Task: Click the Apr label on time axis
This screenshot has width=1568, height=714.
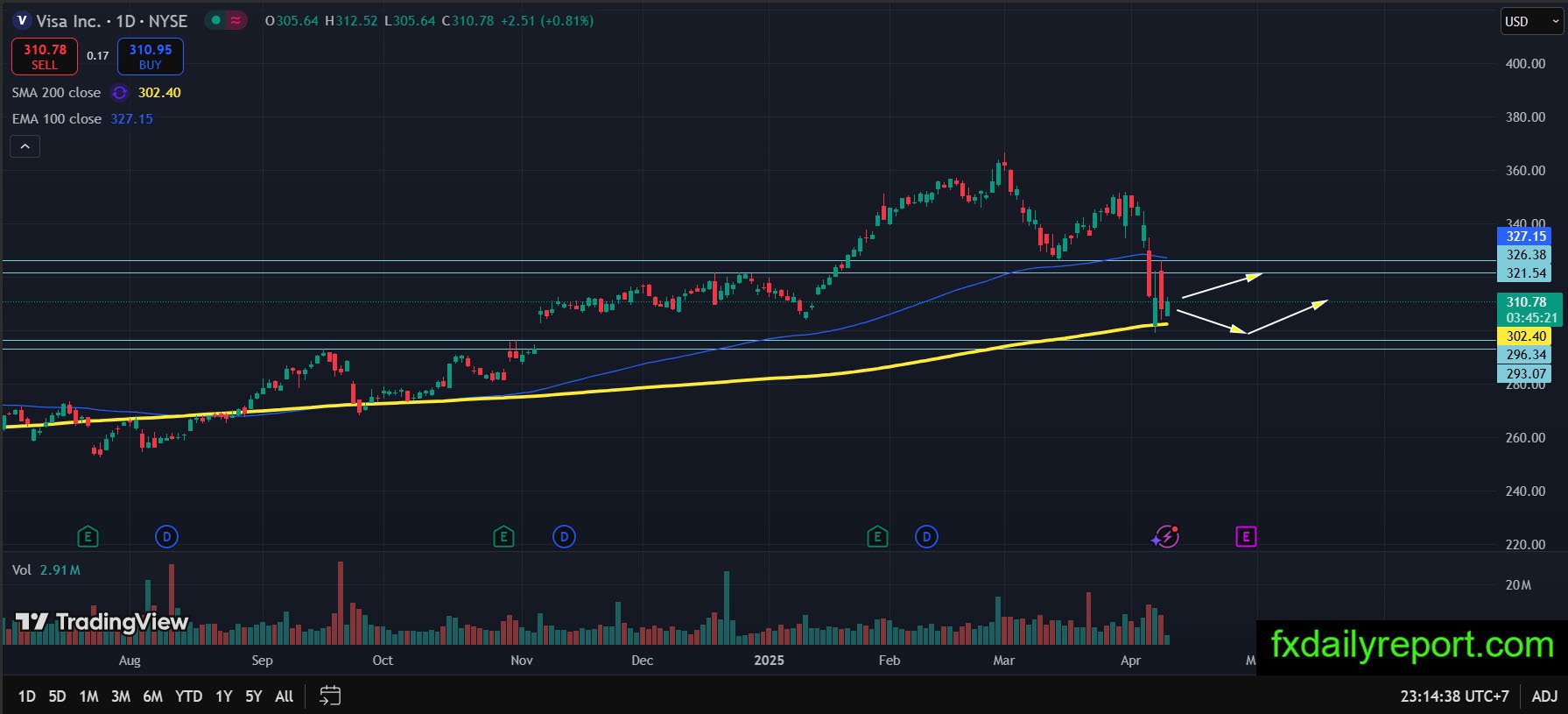Action: (1130, 661)
